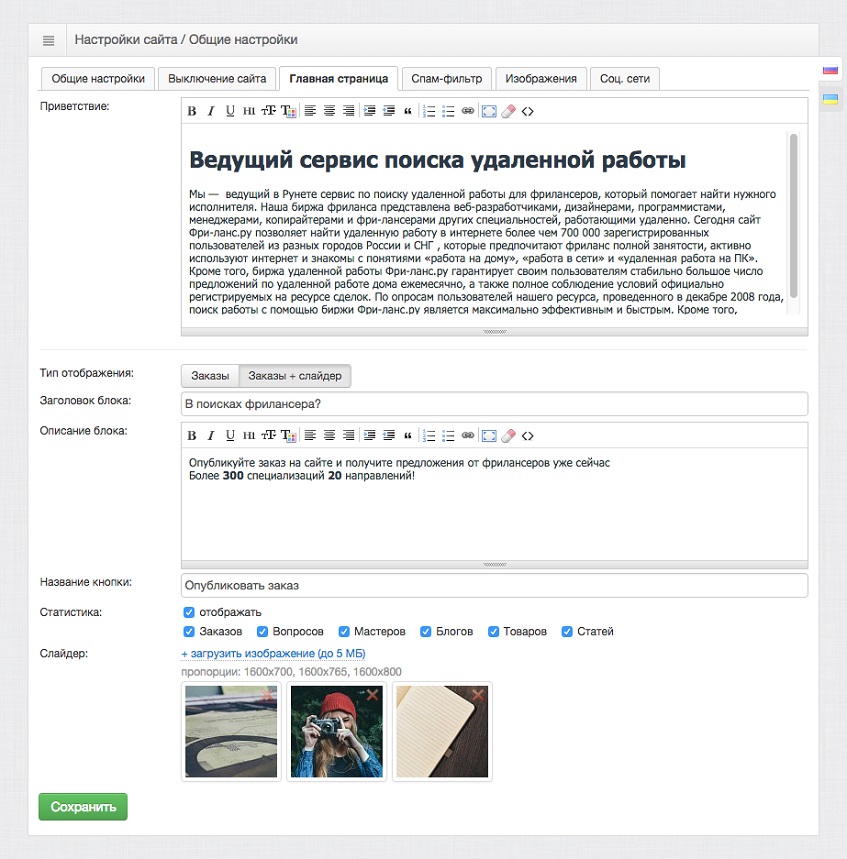847x859 pixels.
Task: Toggle fullscreen mode in the greeting editor
Action: click(489, 111)
